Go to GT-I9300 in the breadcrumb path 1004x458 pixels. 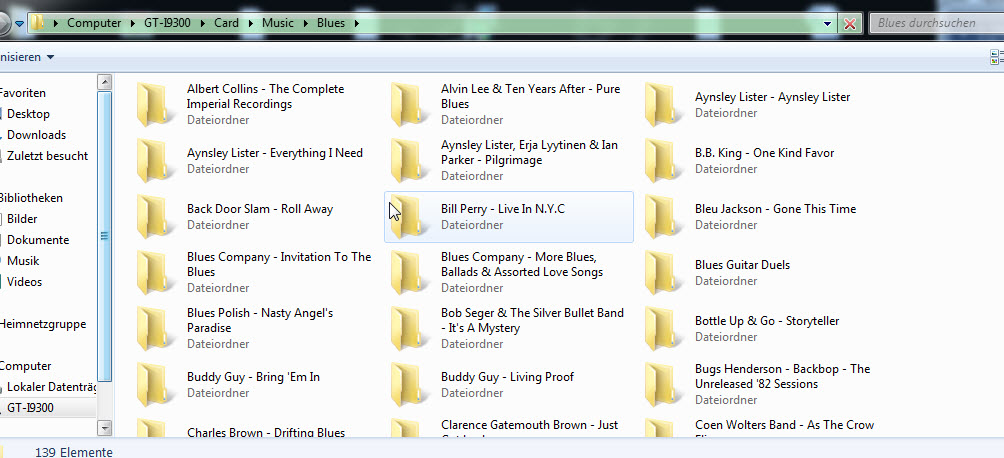[167, 23]
